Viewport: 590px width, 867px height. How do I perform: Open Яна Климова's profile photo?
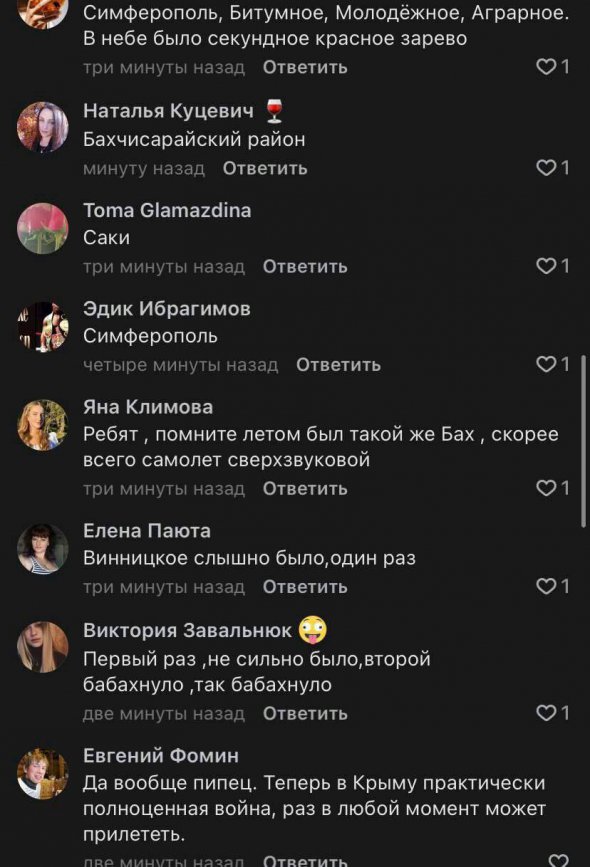40,425
